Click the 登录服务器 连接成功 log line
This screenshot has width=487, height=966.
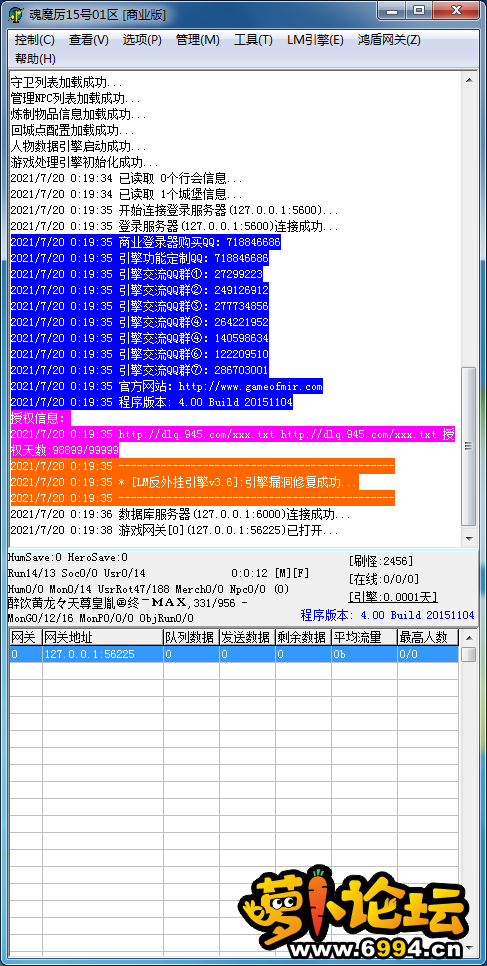(x=174, y=227)
